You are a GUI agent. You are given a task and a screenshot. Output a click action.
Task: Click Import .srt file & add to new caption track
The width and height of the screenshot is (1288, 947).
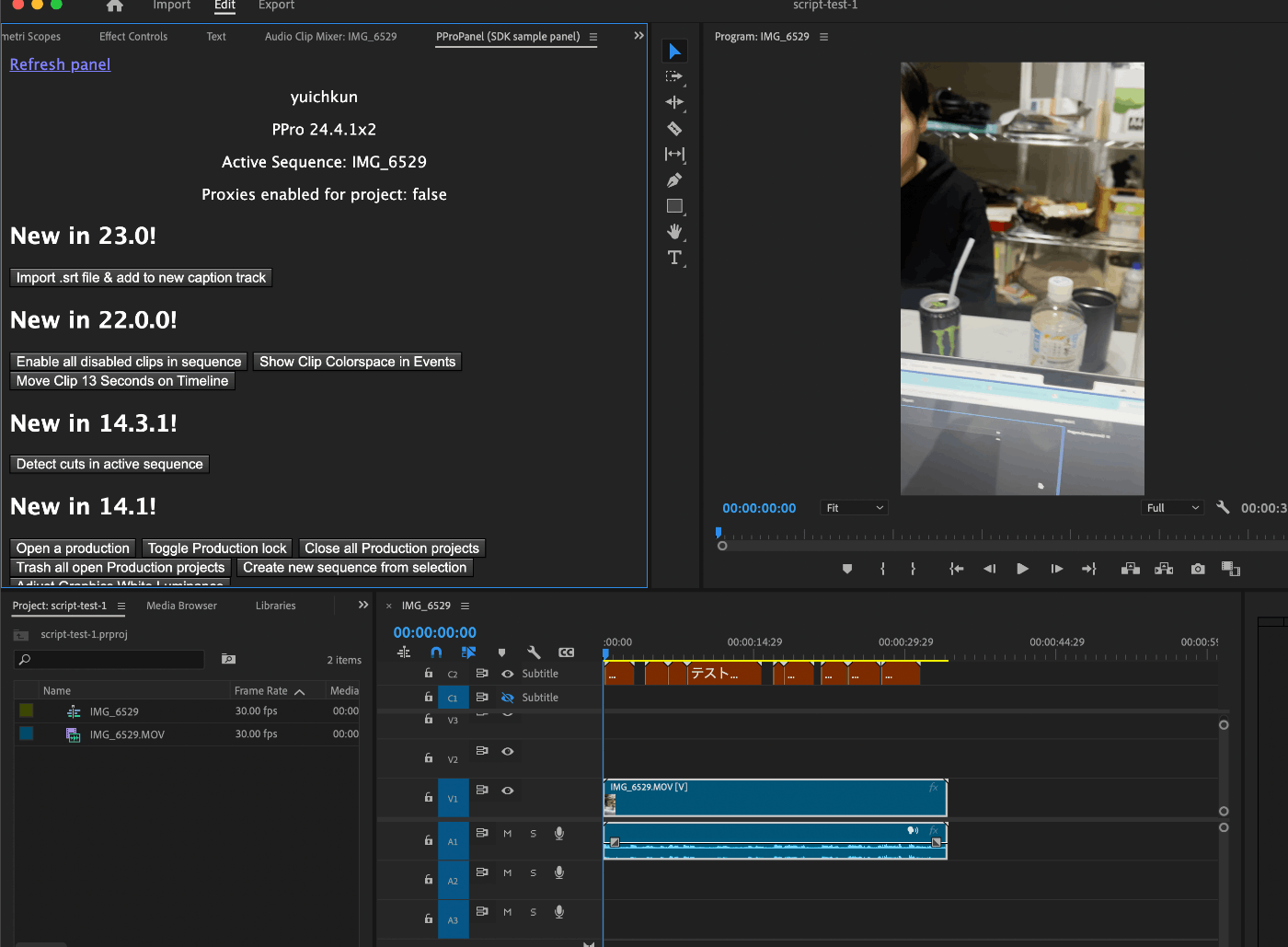141,278
